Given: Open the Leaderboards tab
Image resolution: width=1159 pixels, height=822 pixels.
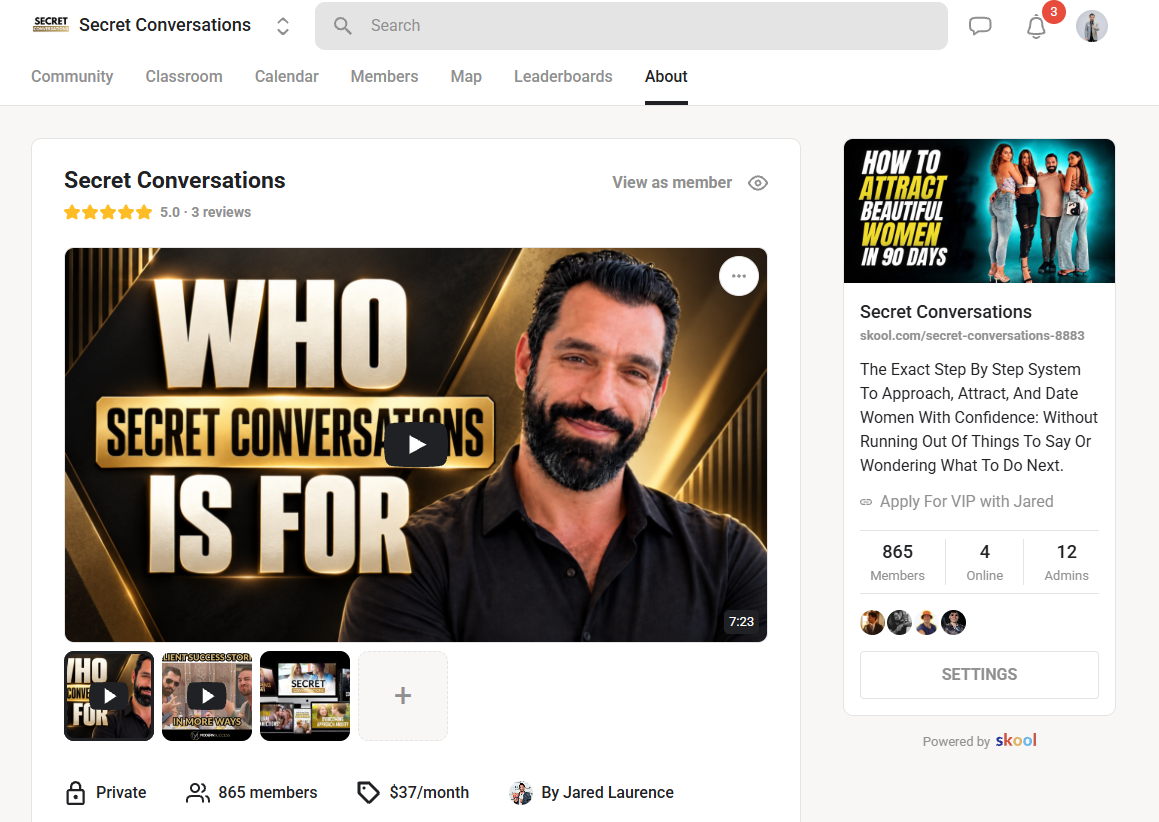Looking at the screenshot, I should 563,76.
